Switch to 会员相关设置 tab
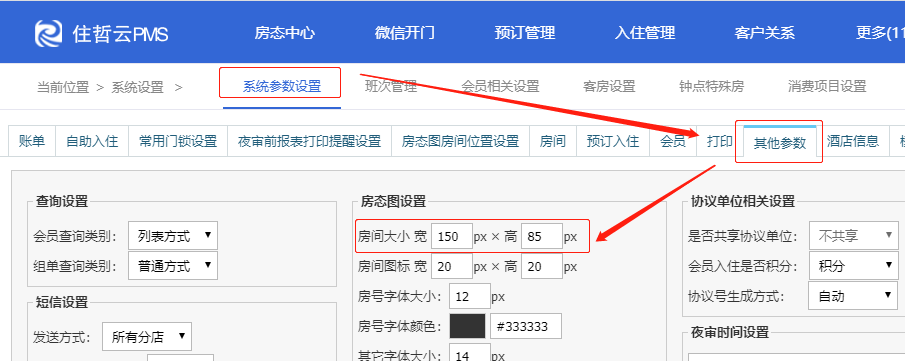This screenshot has height=361, width=905. (500, 87)
